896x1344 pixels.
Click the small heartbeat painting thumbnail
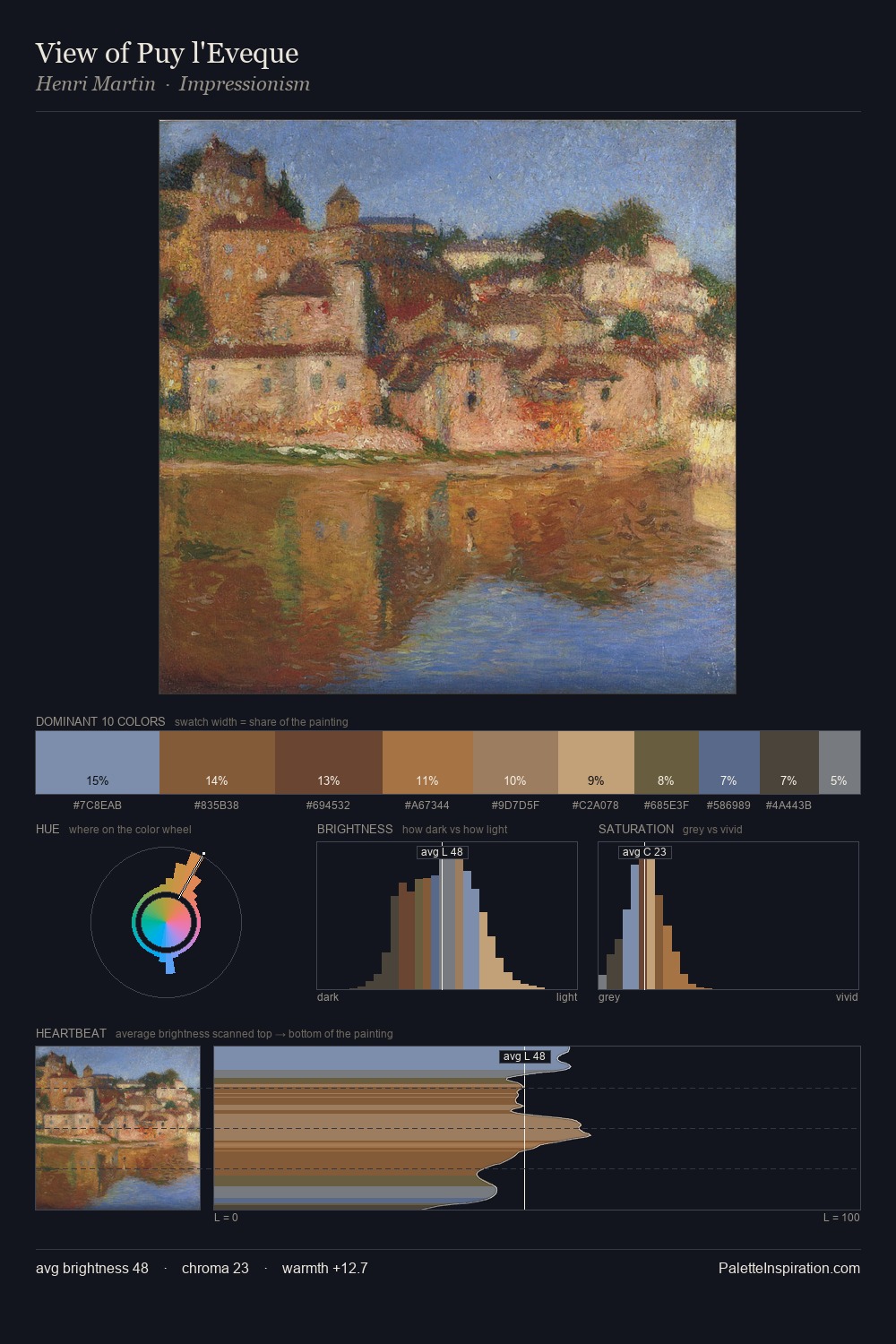pos(117,1128)
